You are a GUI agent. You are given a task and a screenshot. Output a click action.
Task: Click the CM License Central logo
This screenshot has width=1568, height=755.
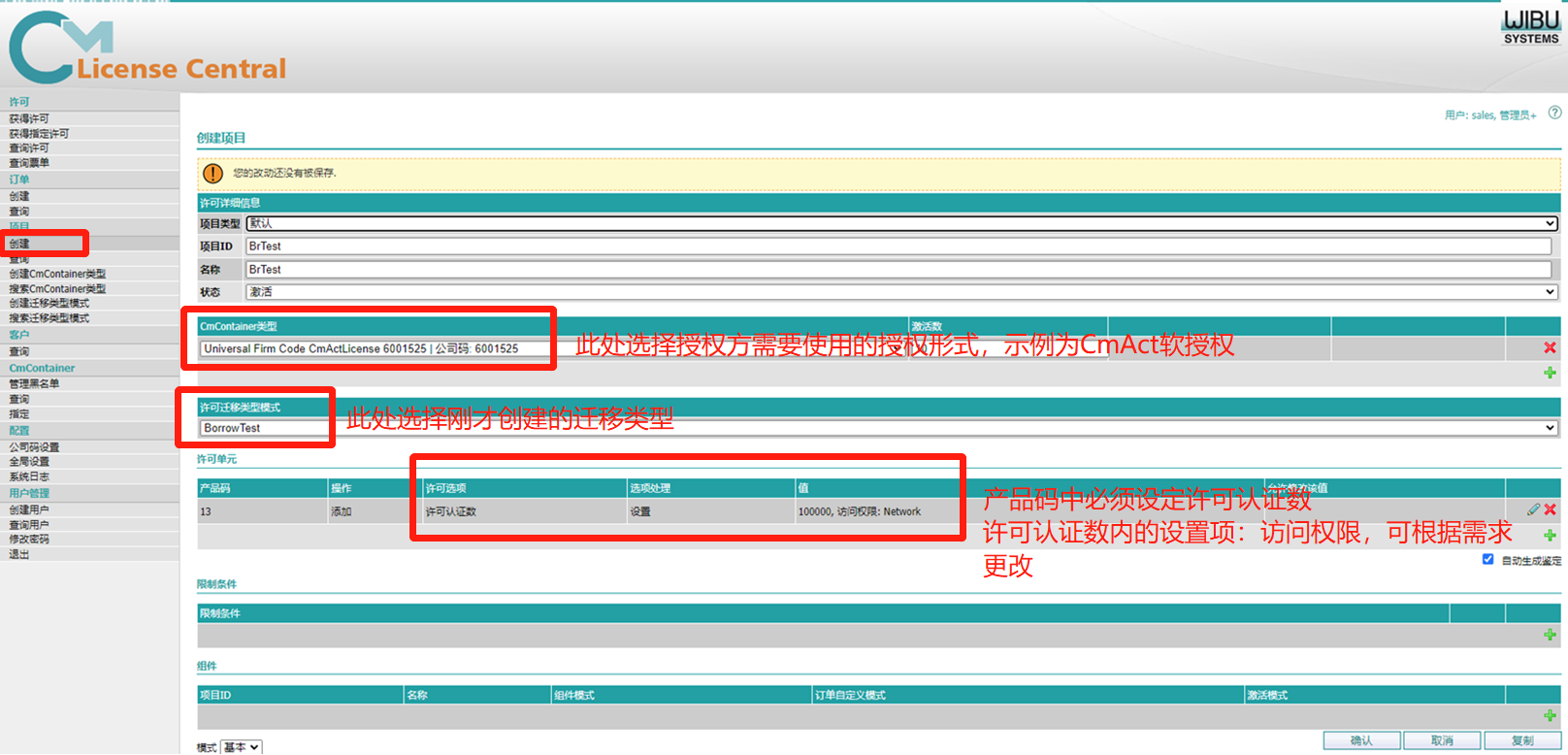147,49
